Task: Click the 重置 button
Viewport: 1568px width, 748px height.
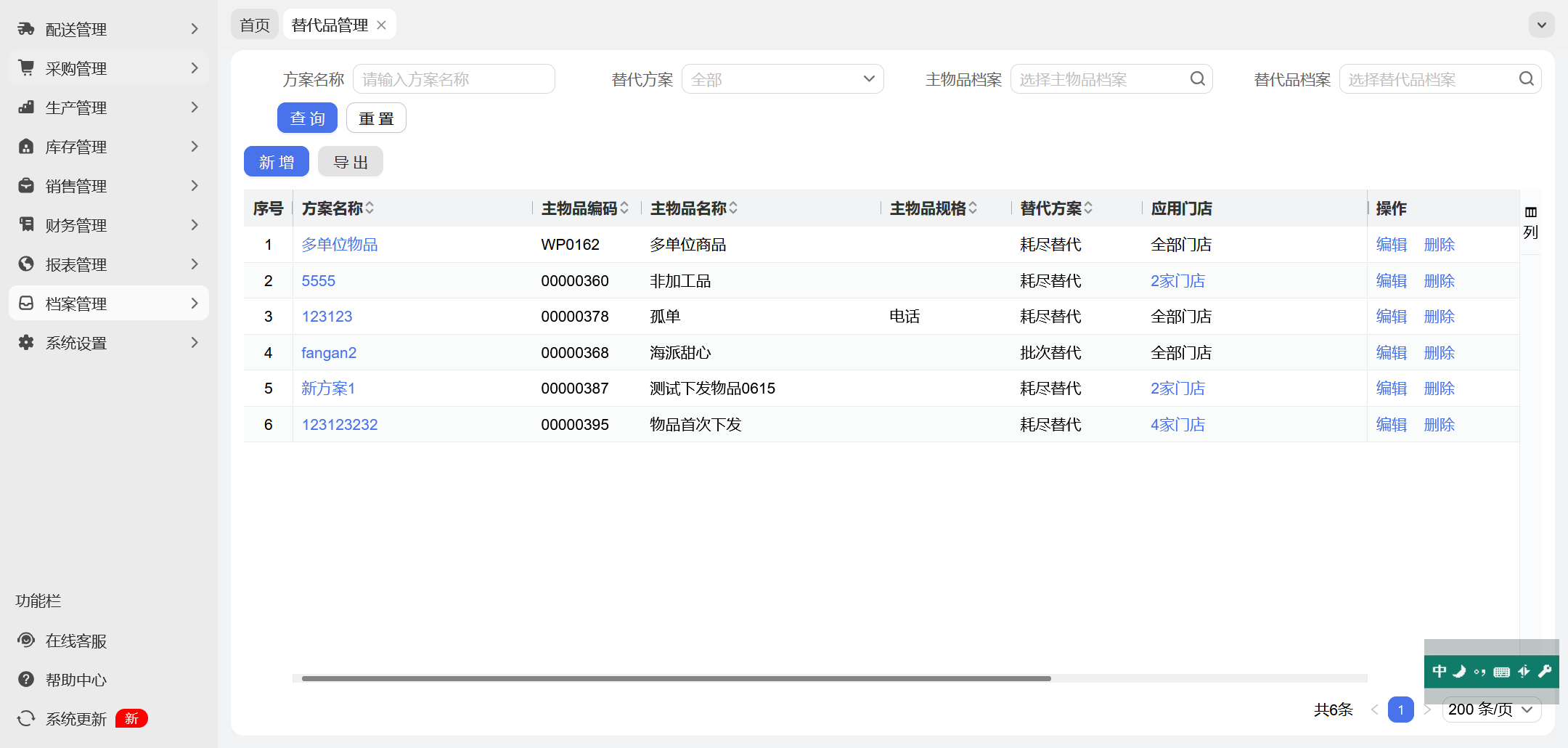Action: pyautogui.click(x=376, y=118)
